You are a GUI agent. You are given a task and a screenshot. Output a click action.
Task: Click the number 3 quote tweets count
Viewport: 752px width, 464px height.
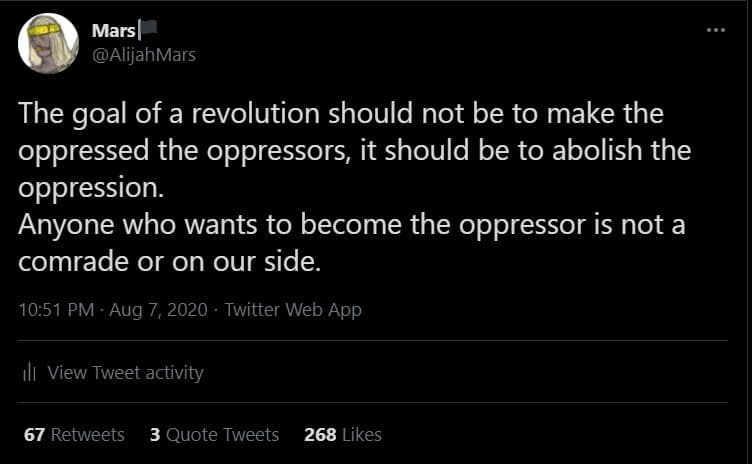coord(155,434)
